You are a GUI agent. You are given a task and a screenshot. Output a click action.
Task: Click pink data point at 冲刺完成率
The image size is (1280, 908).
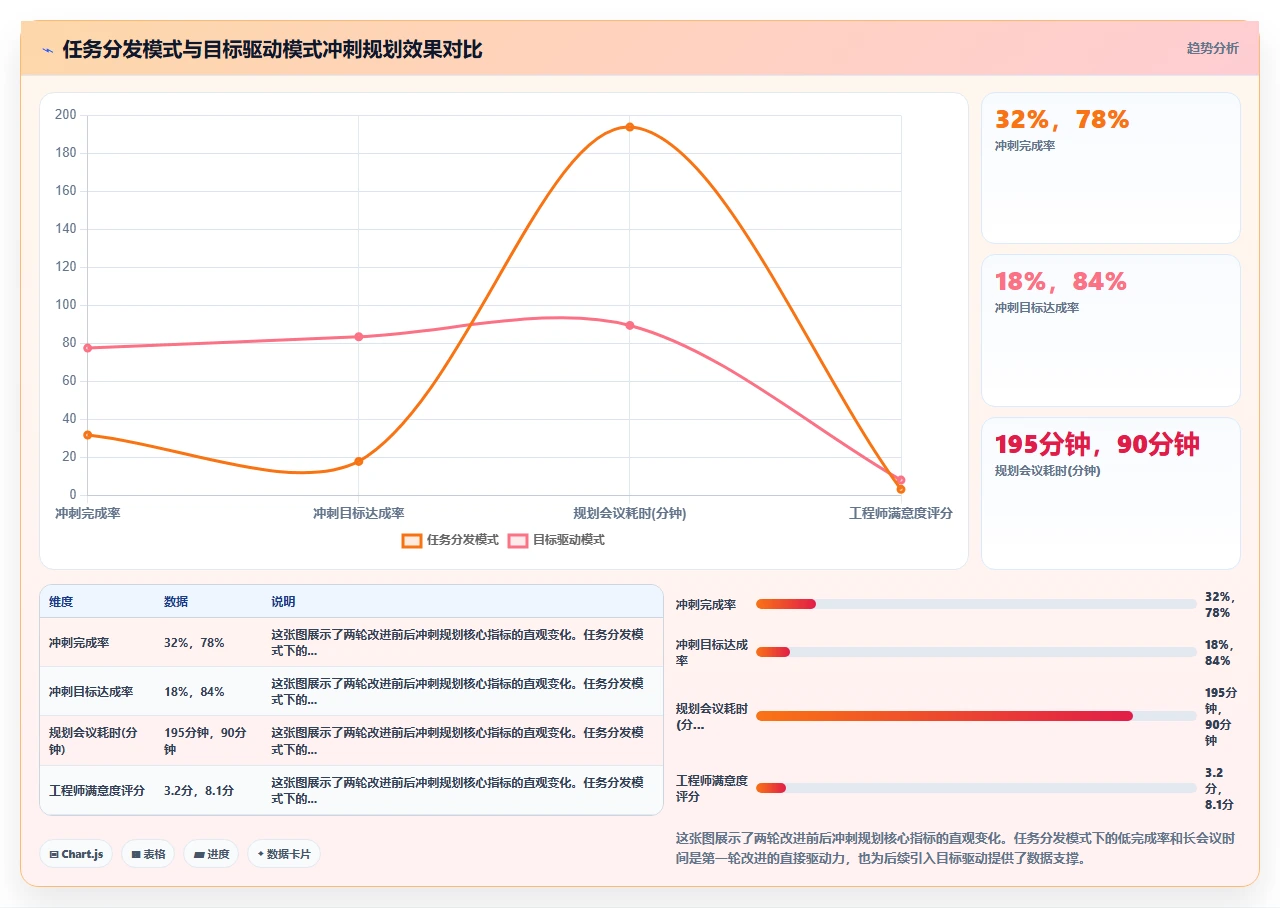point(88,348)
